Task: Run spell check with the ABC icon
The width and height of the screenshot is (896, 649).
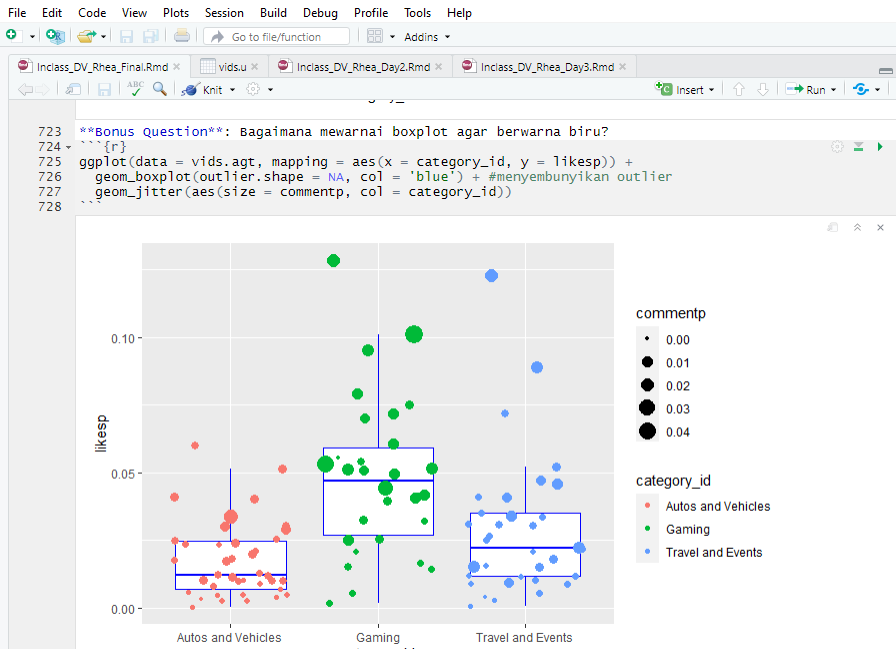Action: (x=134, y=88)
